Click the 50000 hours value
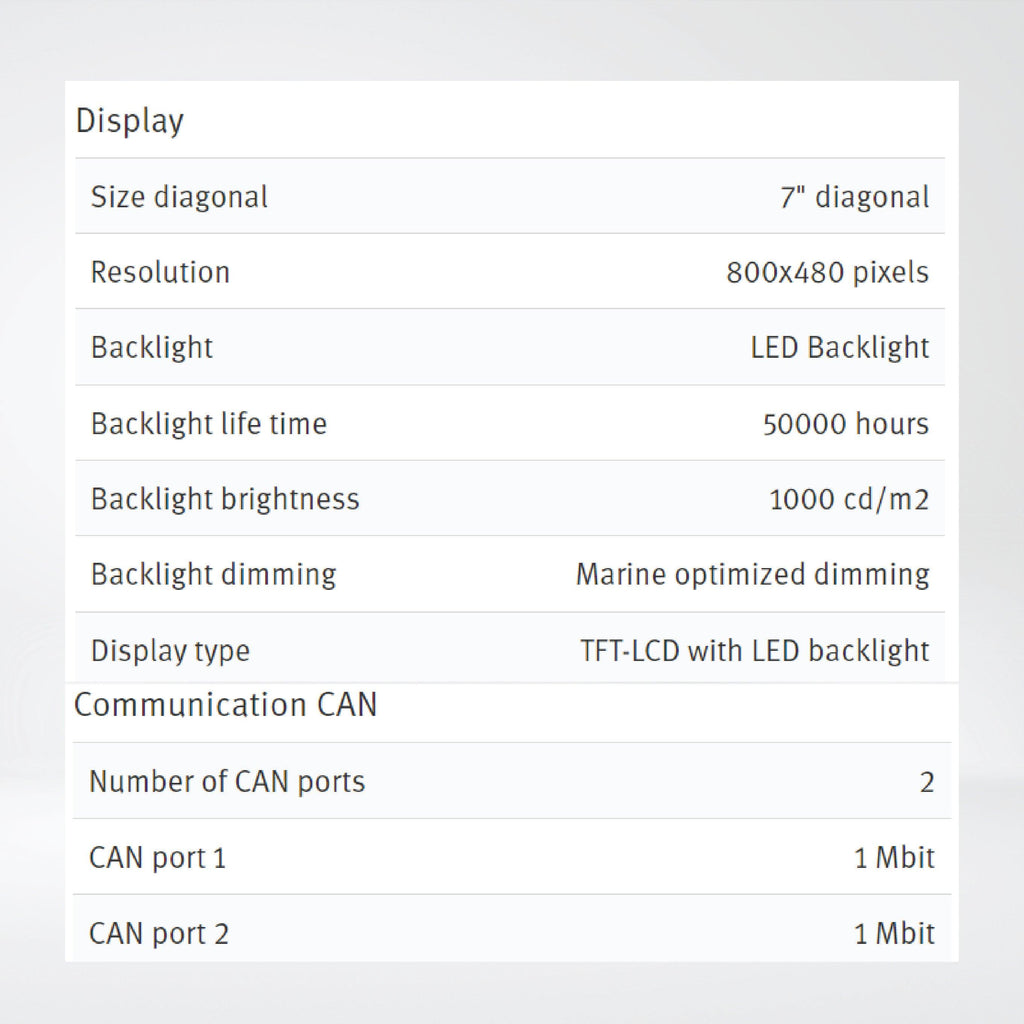The image size is (1024, 1024). coord(846,424)
